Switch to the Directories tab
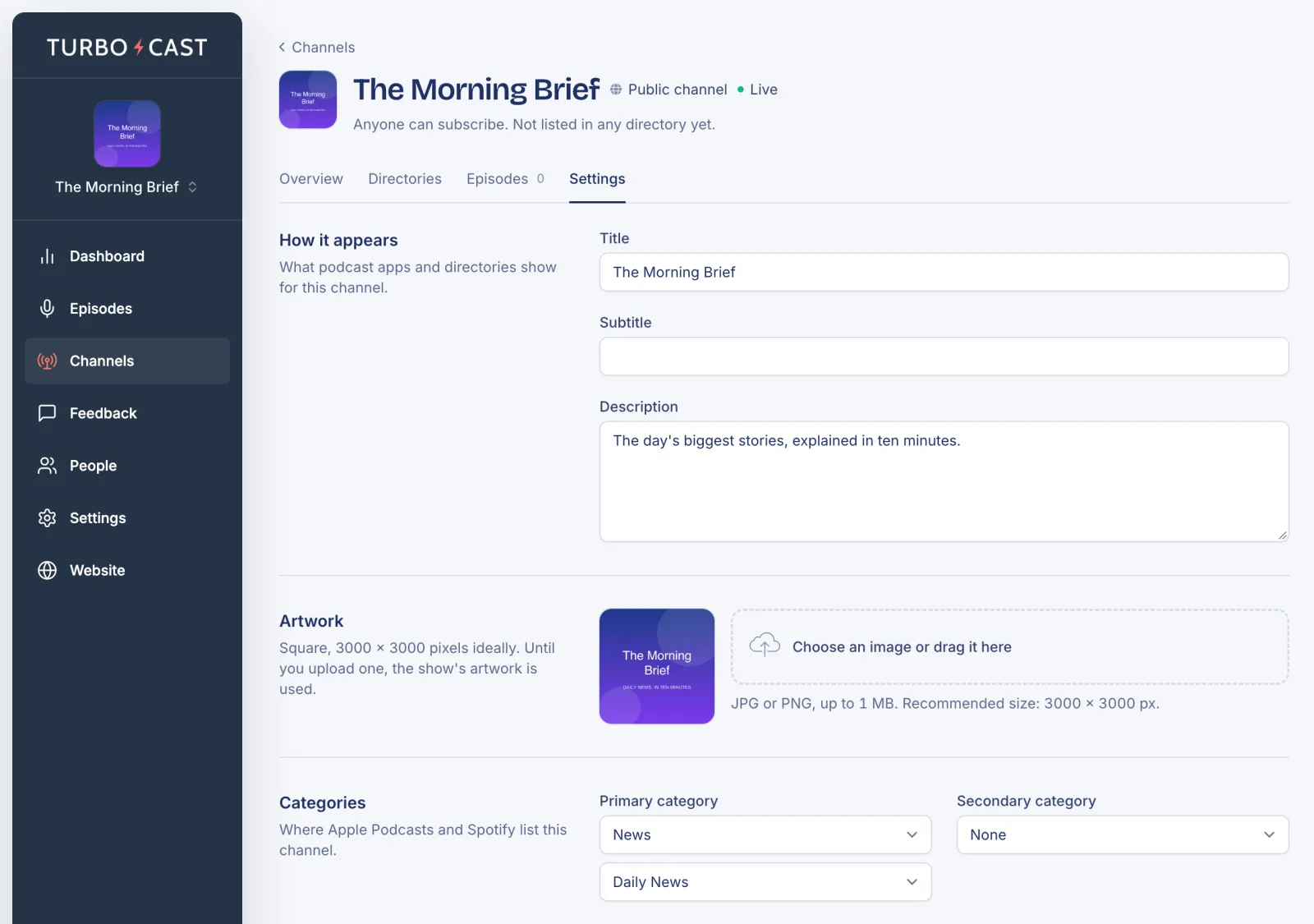The height and width of the screenshot is (924, 1314). coord(405,179)
